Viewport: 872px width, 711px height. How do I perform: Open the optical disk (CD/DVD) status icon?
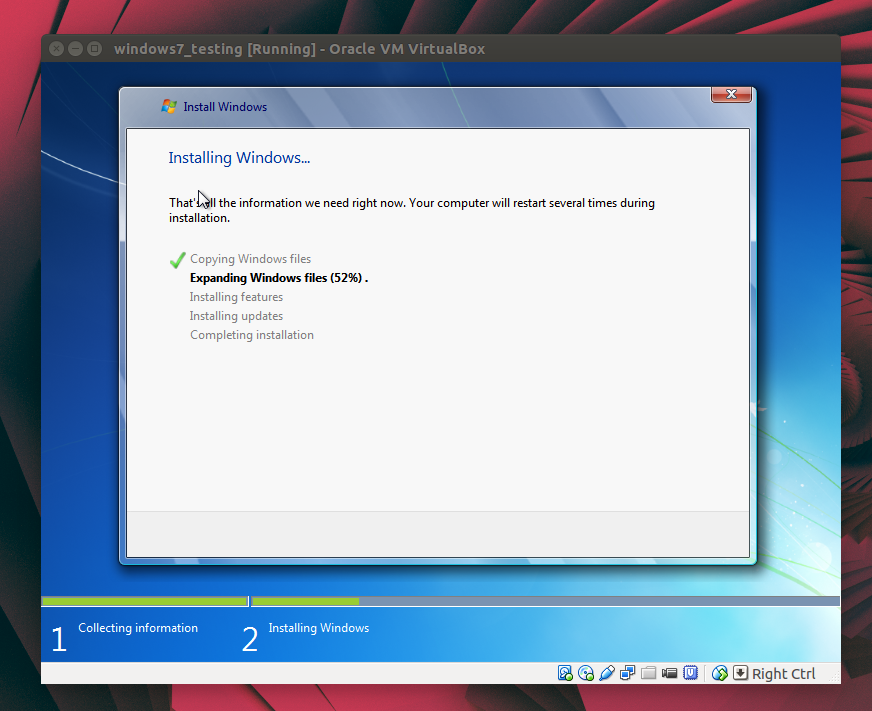click(x=586, y=673)
